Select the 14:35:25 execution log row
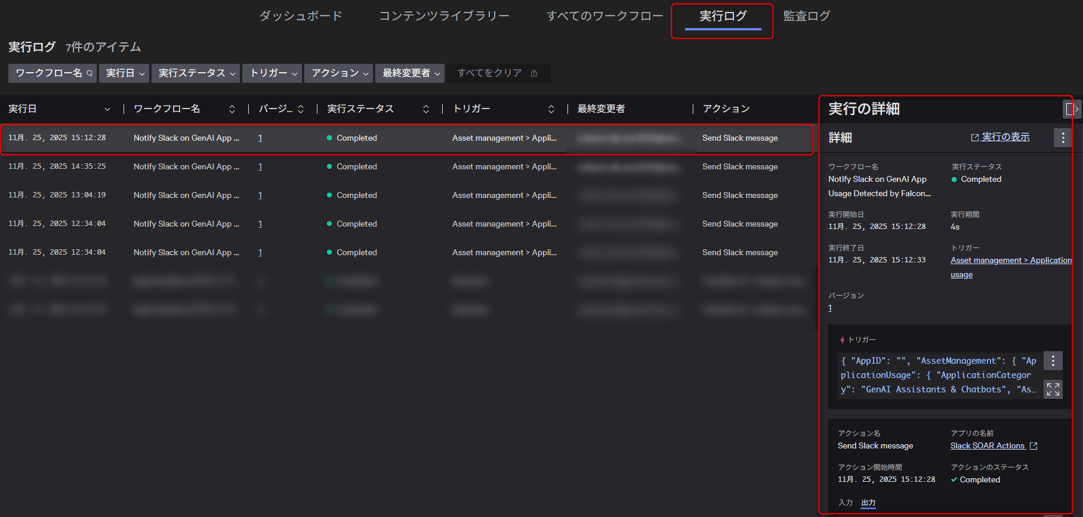Screen dimensions: 1083x517 pos(400,167)
